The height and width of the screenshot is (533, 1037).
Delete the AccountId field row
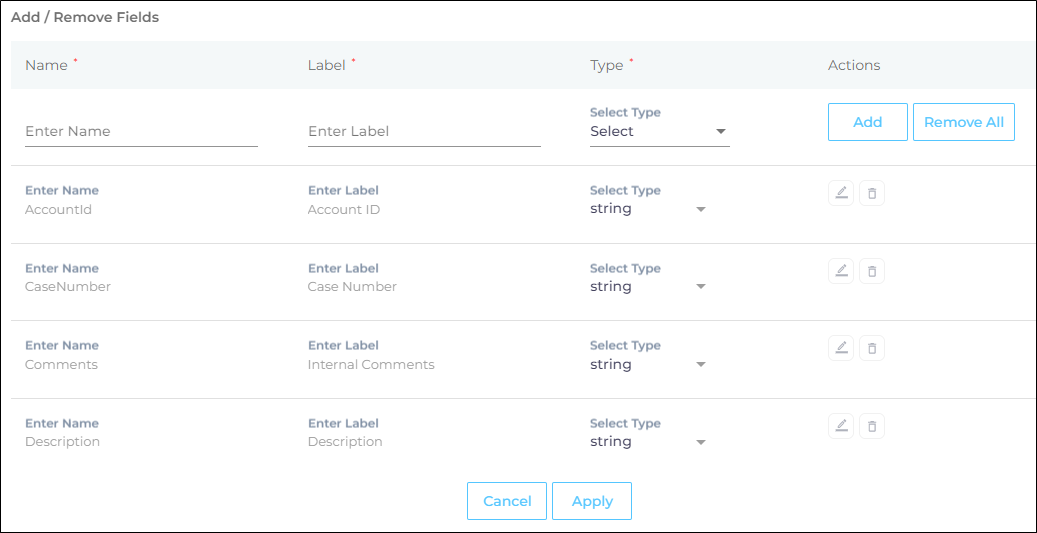click(872, 193)
